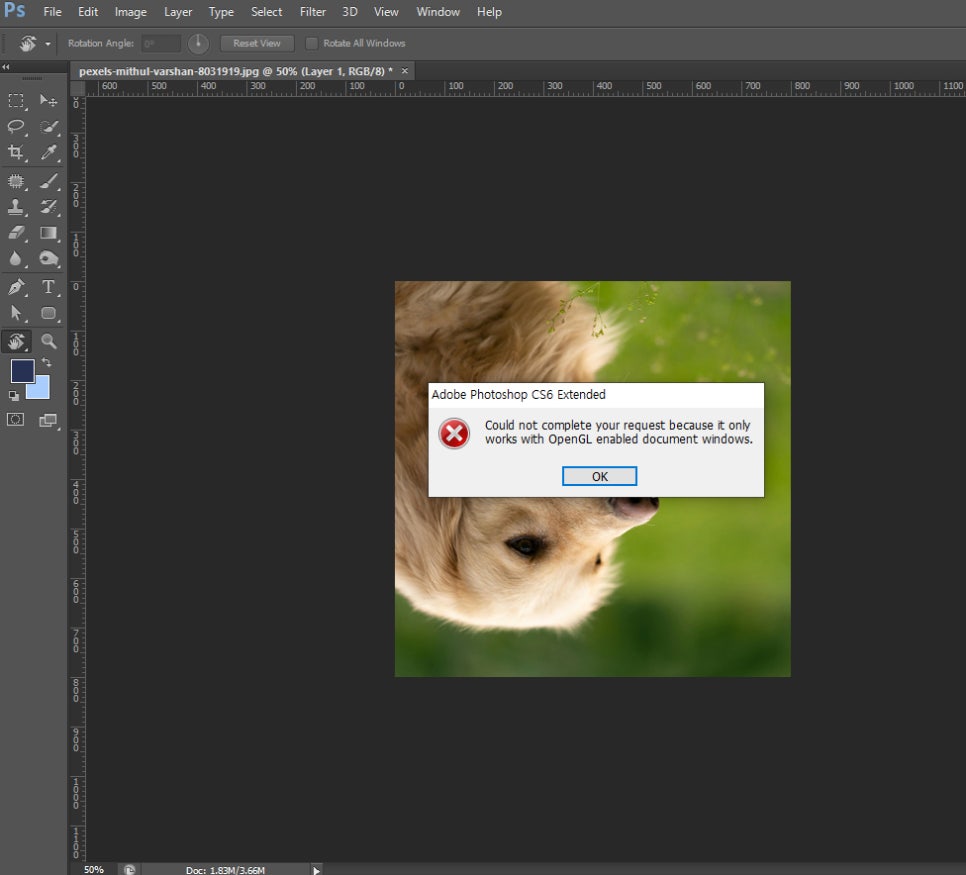Swap foreground and background colors
The height and width of the screenshot is (875, 966).
click(x=46, y=362)
